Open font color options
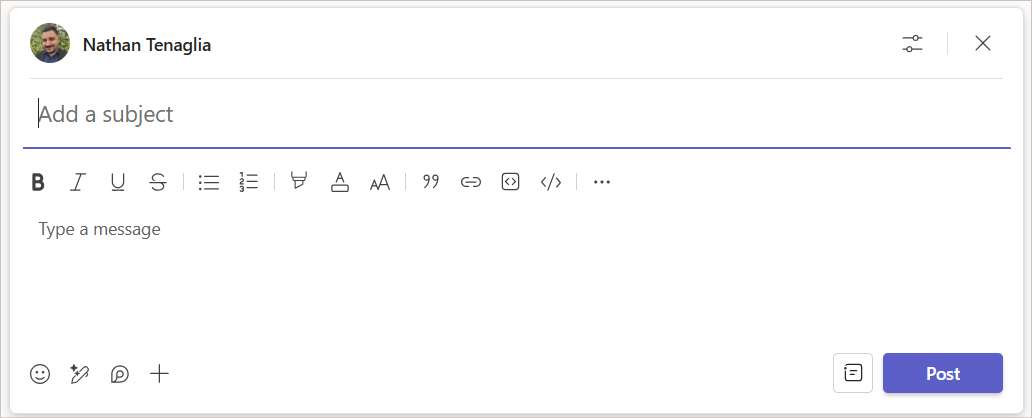1032x418 pixels. click(340, 182)
